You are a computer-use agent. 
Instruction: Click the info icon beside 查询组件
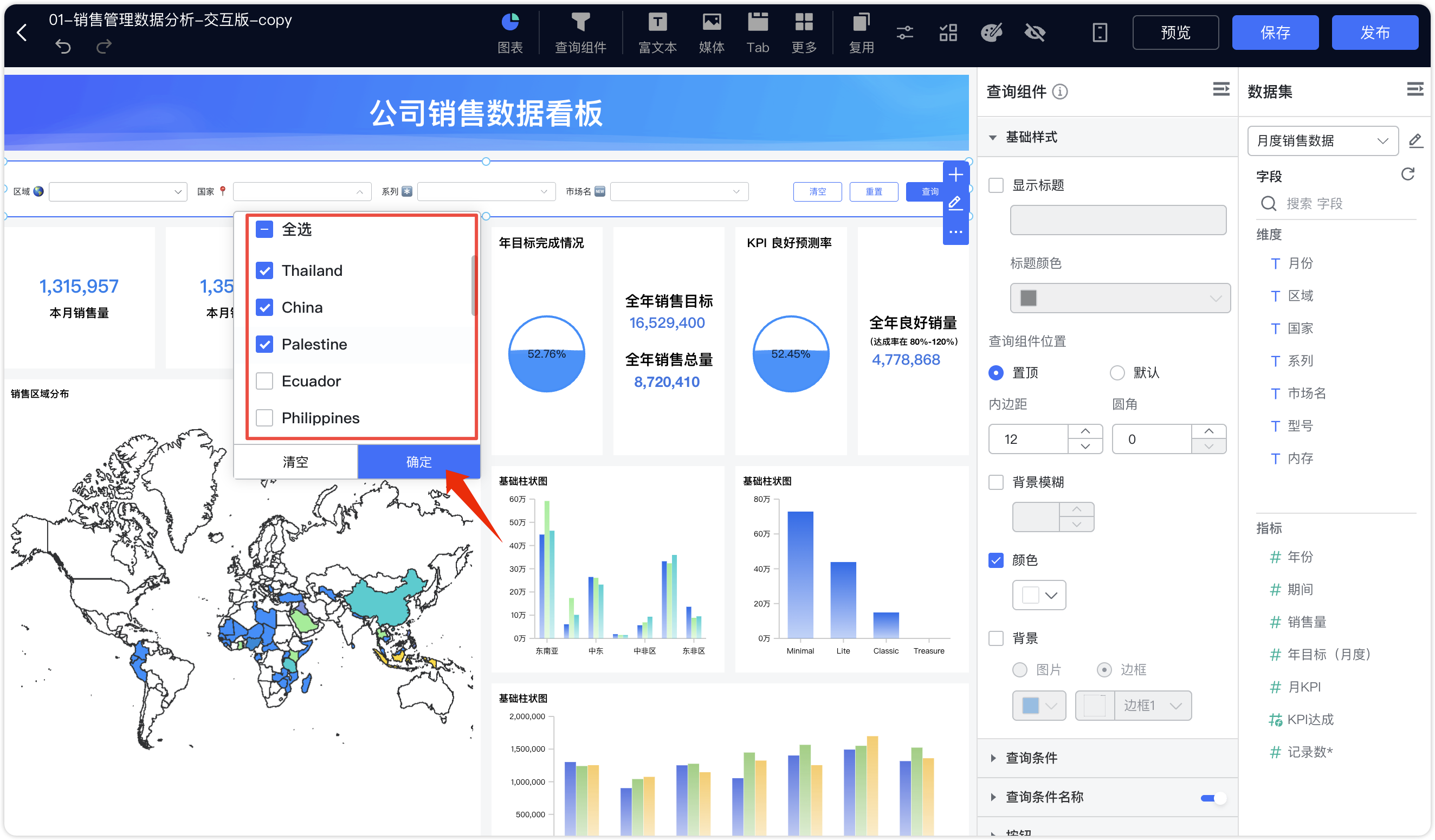point(1059,91)
